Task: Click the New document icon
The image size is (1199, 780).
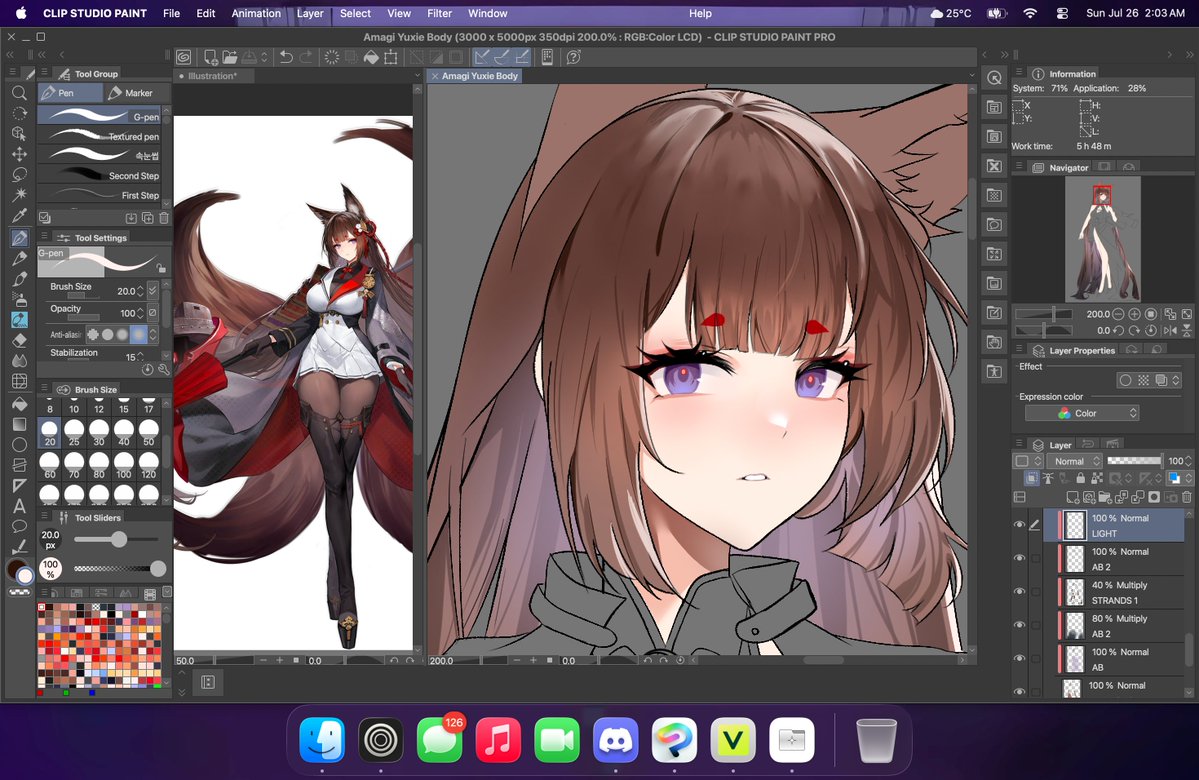Action: pyautogui.click(x=210, y=57)
